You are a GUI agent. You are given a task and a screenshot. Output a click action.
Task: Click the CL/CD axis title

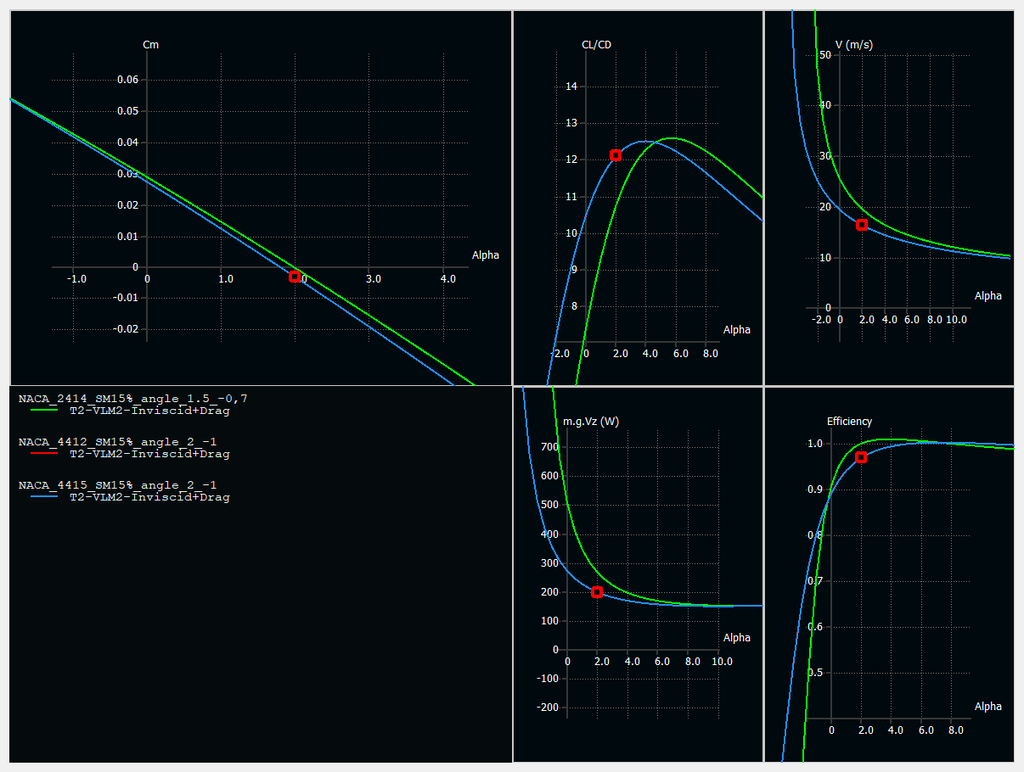(596, 45)
